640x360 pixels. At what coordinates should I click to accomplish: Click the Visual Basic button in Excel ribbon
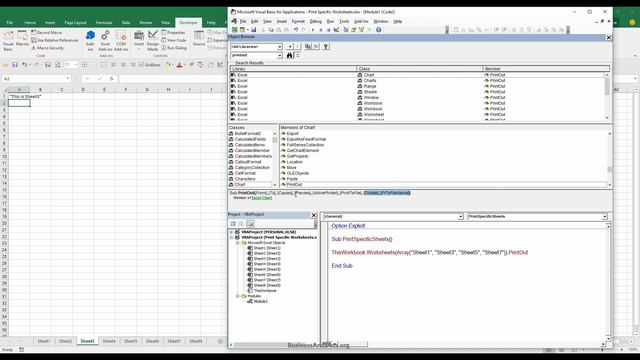coord(8,41)
